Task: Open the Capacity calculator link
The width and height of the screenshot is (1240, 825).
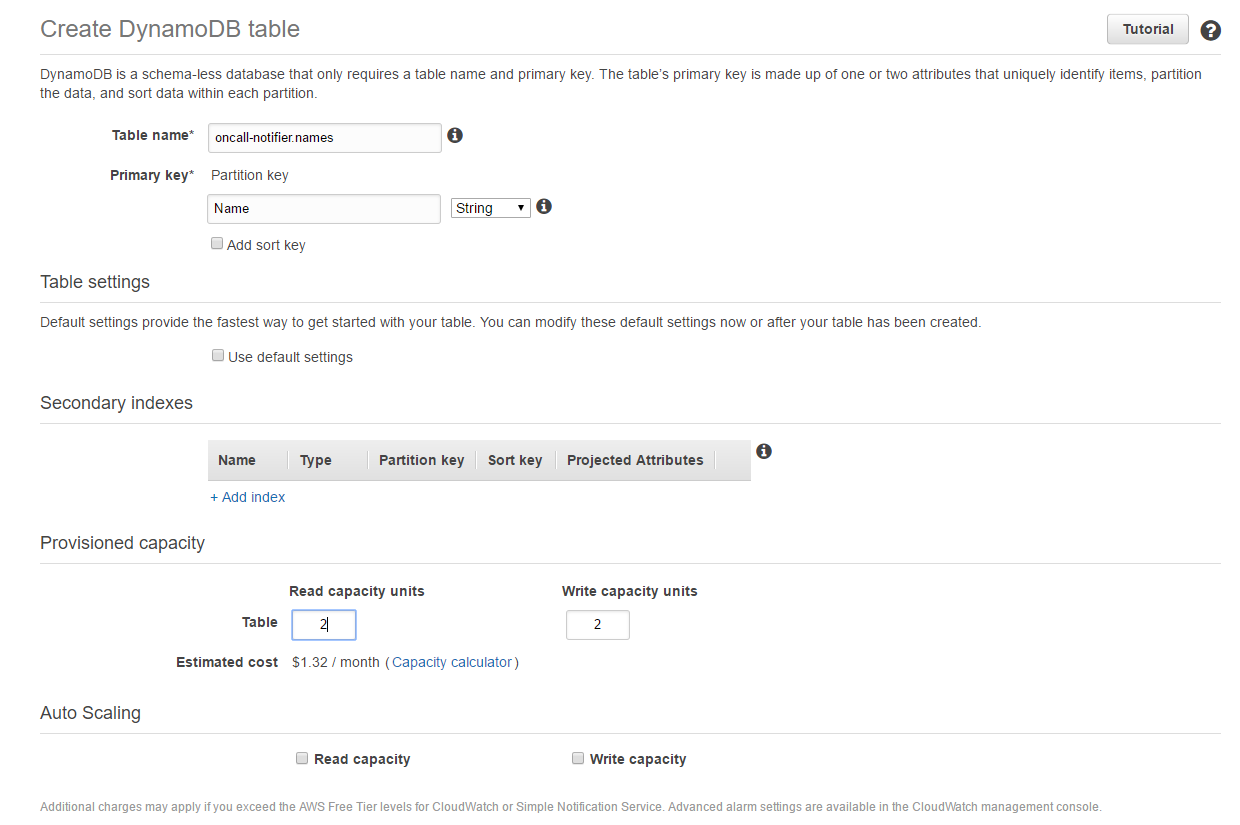Action: (452, 662)
